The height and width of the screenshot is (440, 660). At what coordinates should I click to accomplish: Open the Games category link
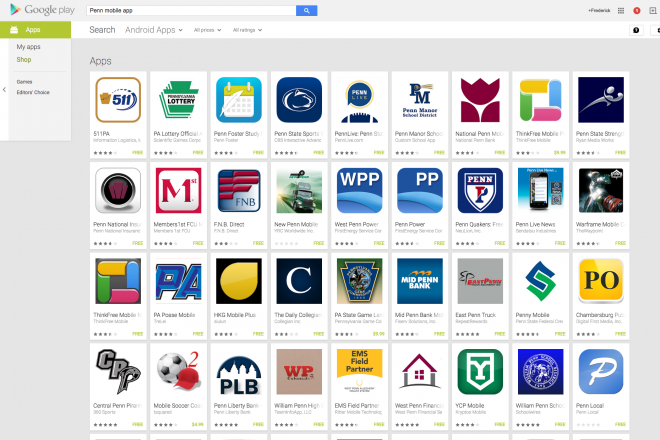(24, 82)
